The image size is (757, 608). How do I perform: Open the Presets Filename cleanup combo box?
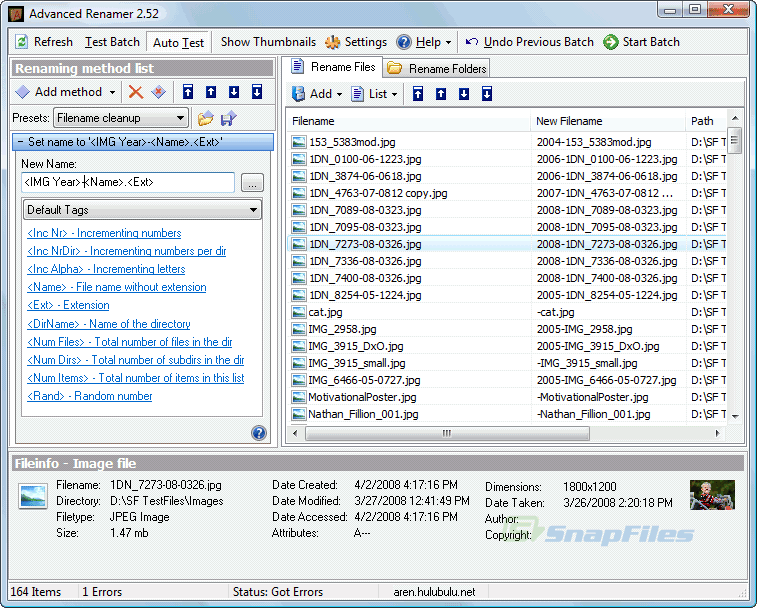coord(121,118)
